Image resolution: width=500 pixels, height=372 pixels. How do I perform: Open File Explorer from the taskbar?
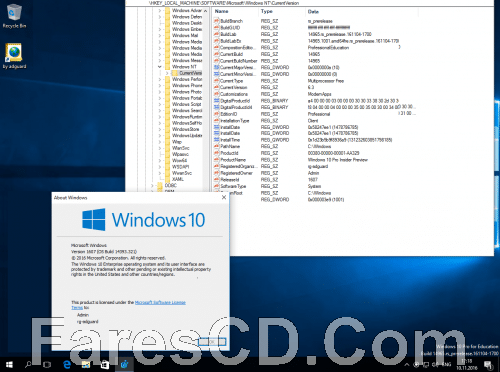(x=86, y=365)
